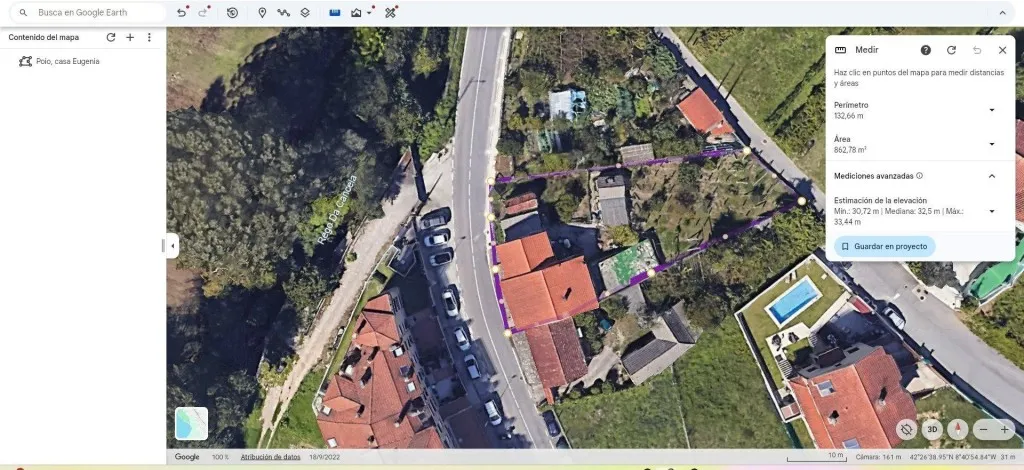
Task: Click the 18/9/2022 imagery date
Action: [325, 457]
